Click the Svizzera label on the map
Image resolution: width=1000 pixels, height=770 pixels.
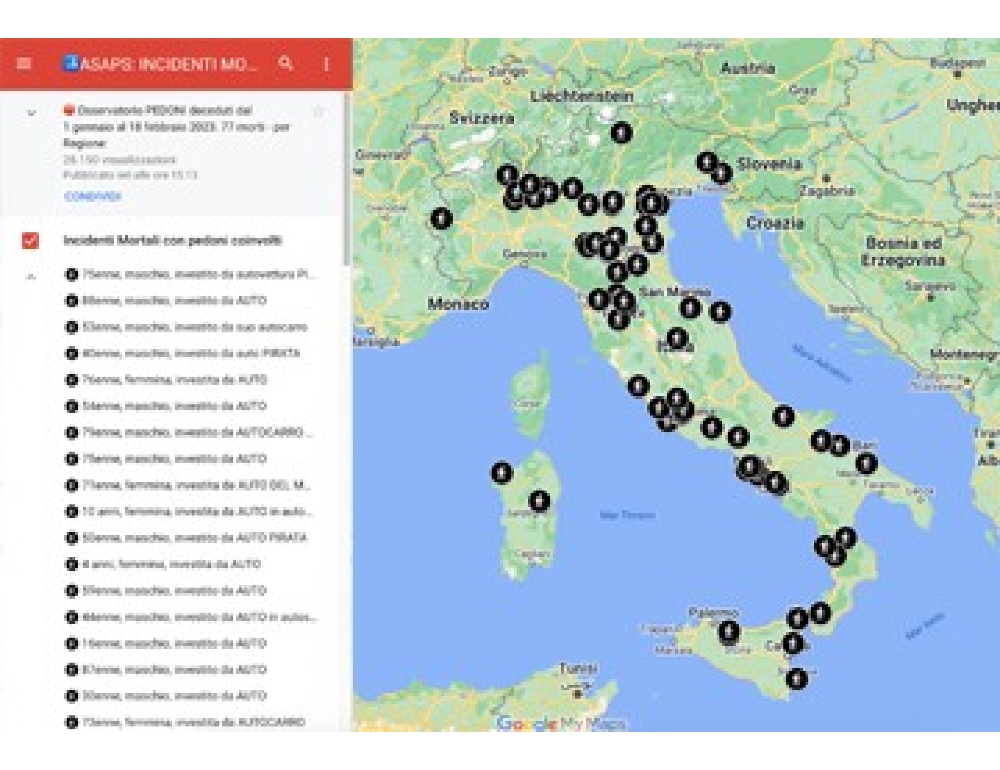(x=482, y=118)
